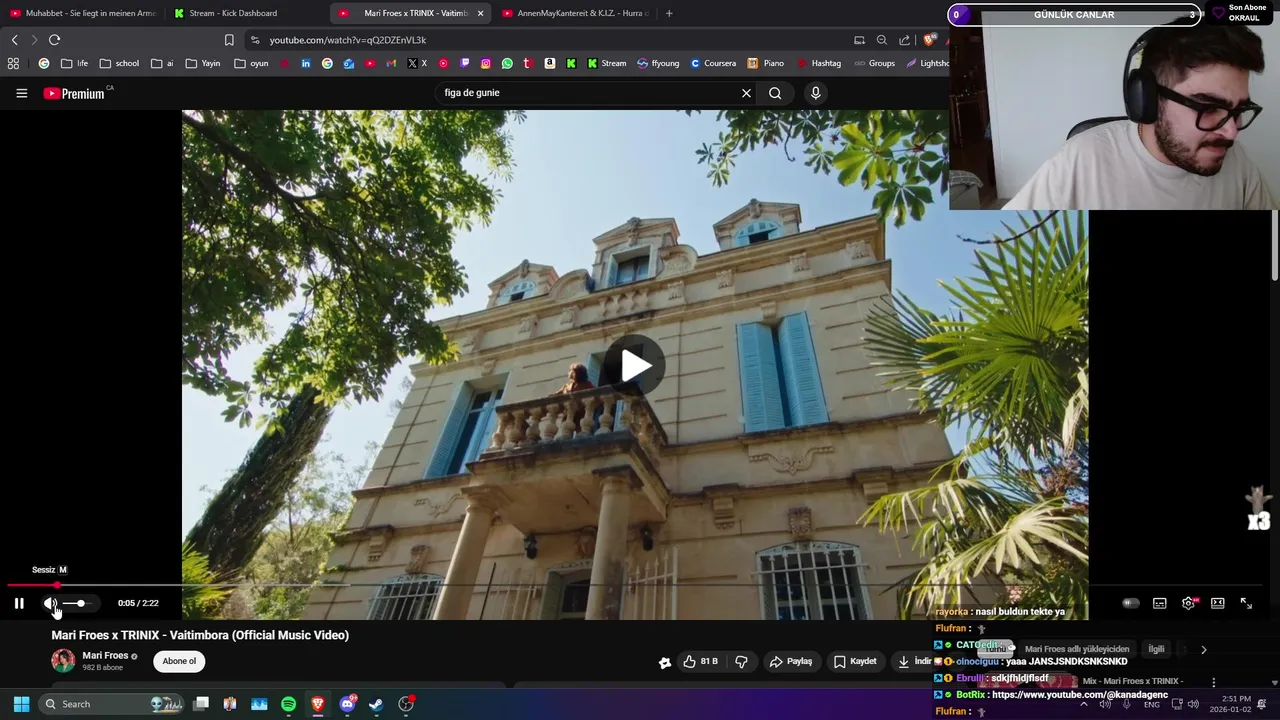
Task: Open the Groups bookmark
Action: (874, 63)
